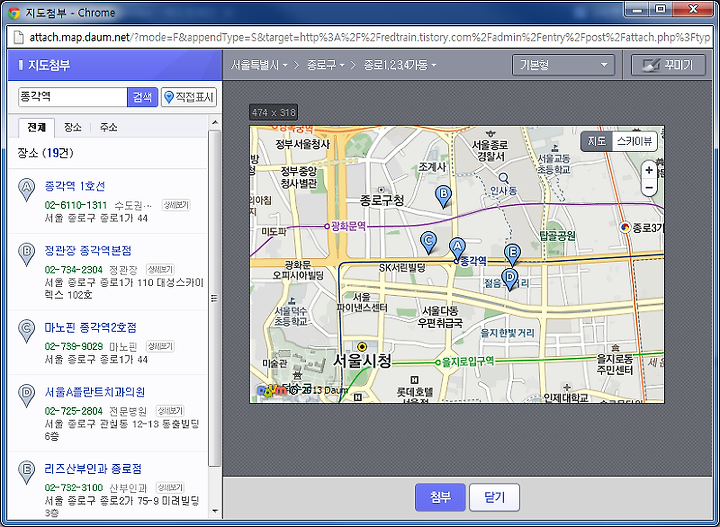Viewport: 720px width, 527px height.
Task: Select the 주소 results tab
Action: click(x=108, y=128)
